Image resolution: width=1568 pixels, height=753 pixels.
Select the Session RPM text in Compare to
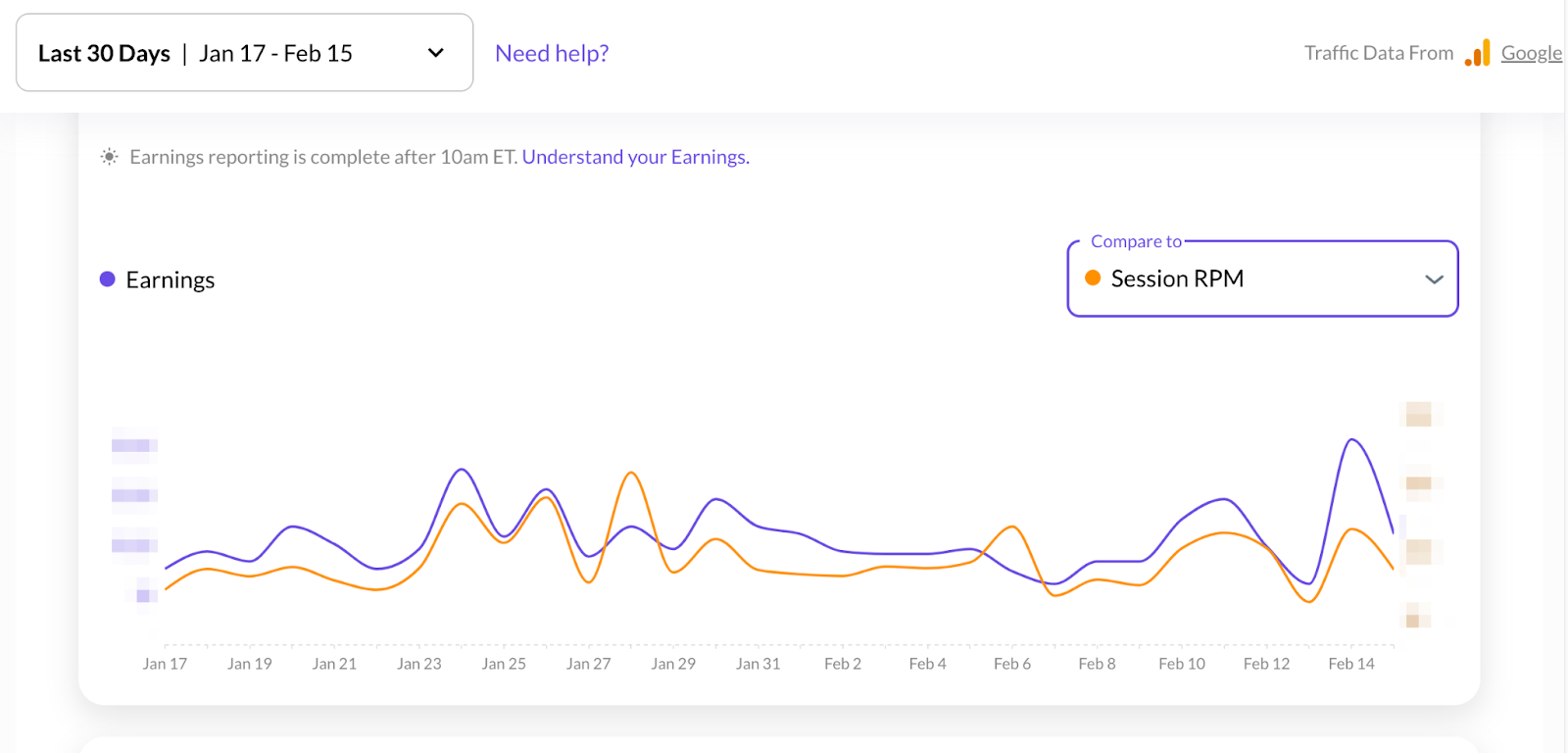pos(1177,279)
